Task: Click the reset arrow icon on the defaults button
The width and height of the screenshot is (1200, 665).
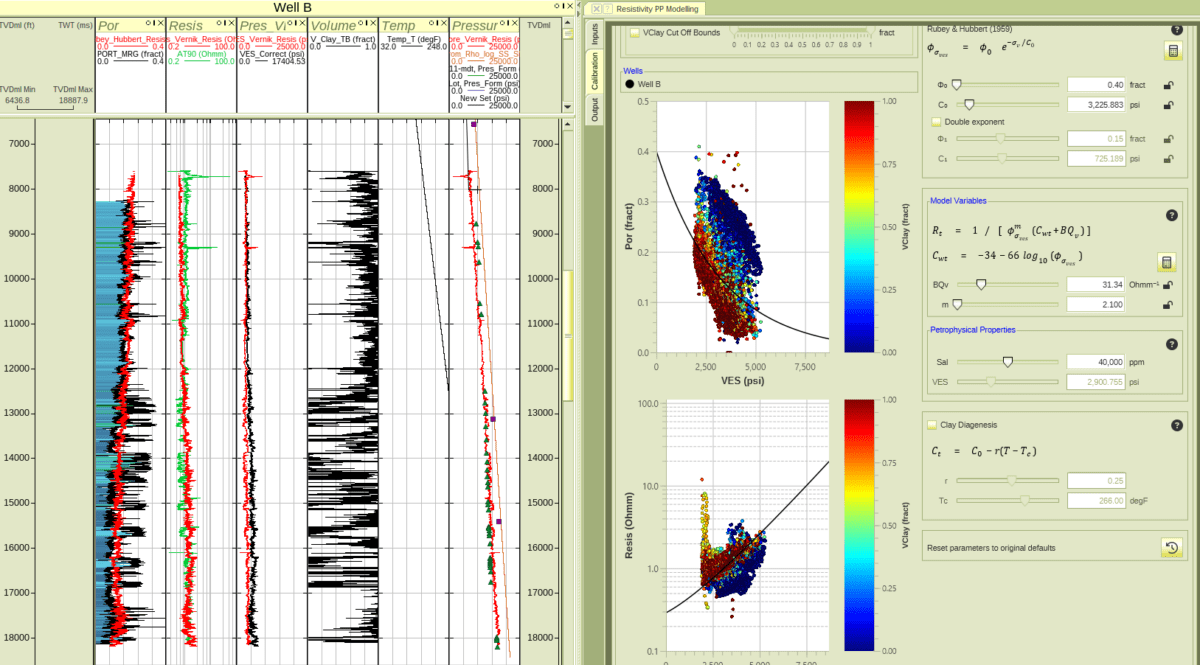Action: [1172, 548]
